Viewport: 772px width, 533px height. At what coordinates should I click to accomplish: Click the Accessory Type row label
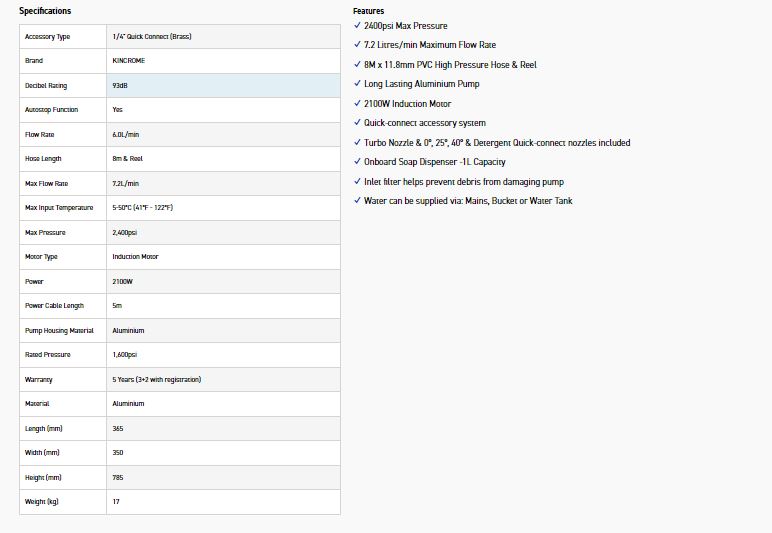coord(47,37)
